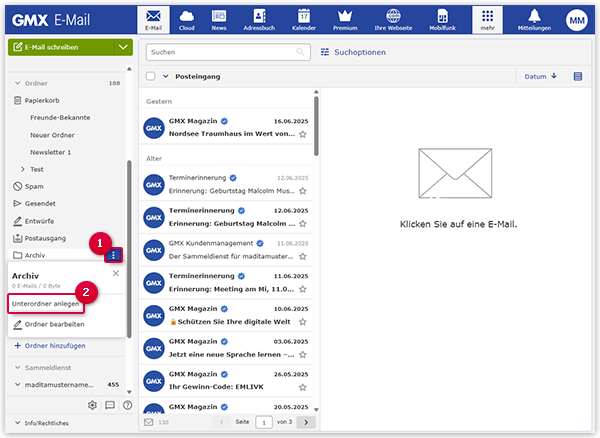The height and width of the screenshot is (438, 600).
Task: Star the Schützen Sie Ihre digitale Welt email
Action: tap(303, 322)
